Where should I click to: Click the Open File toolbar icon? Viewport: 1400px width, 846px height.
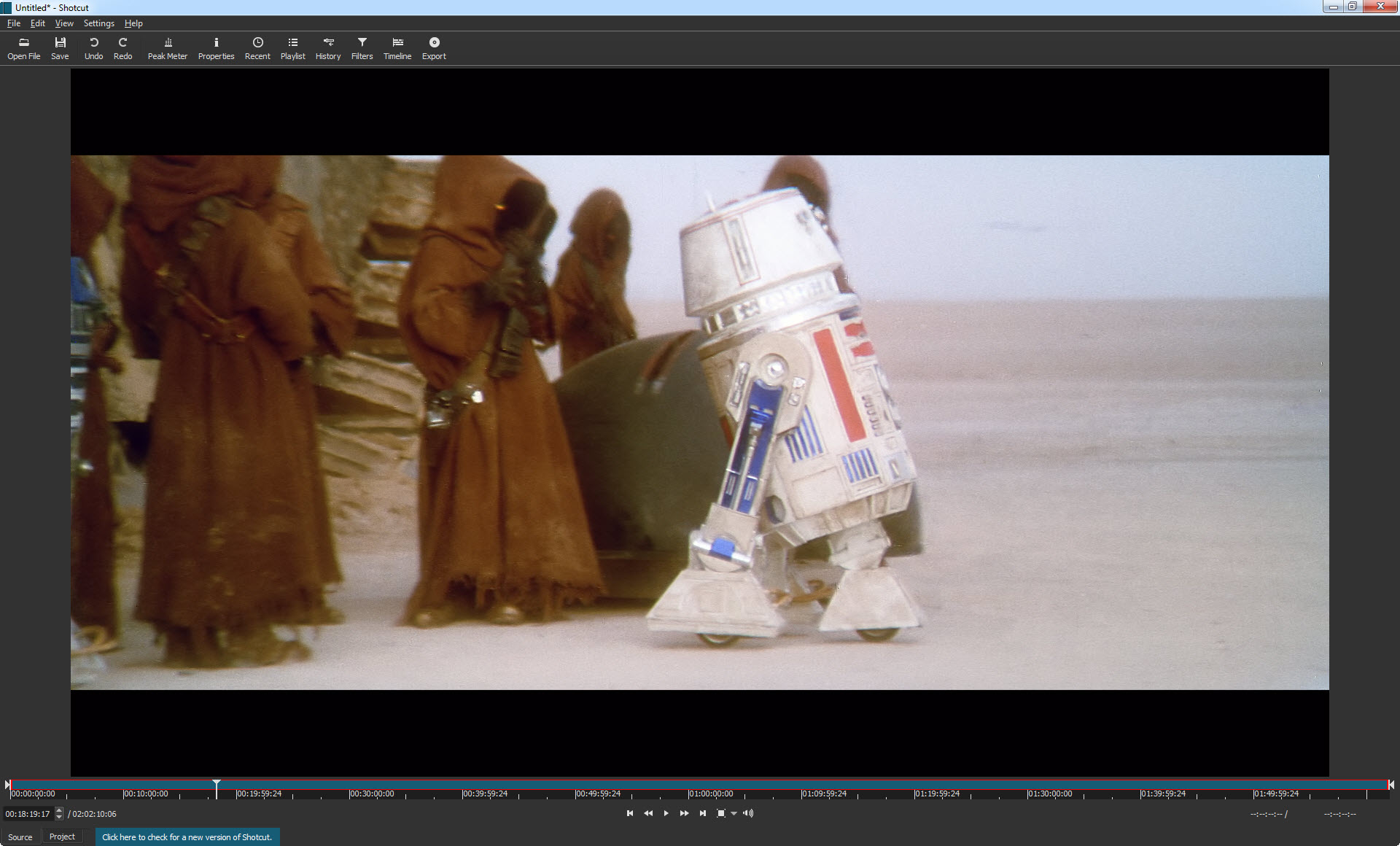23,48
